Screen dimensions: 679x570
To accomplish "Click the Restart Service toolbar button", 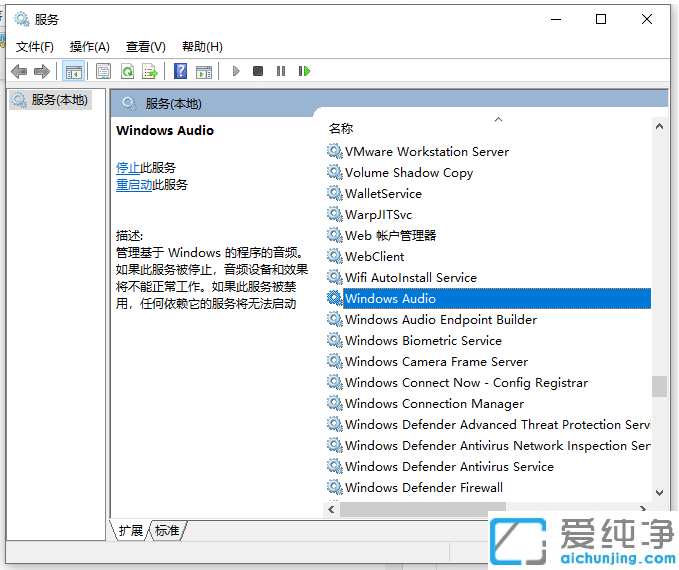I will (x=304, y=71).
